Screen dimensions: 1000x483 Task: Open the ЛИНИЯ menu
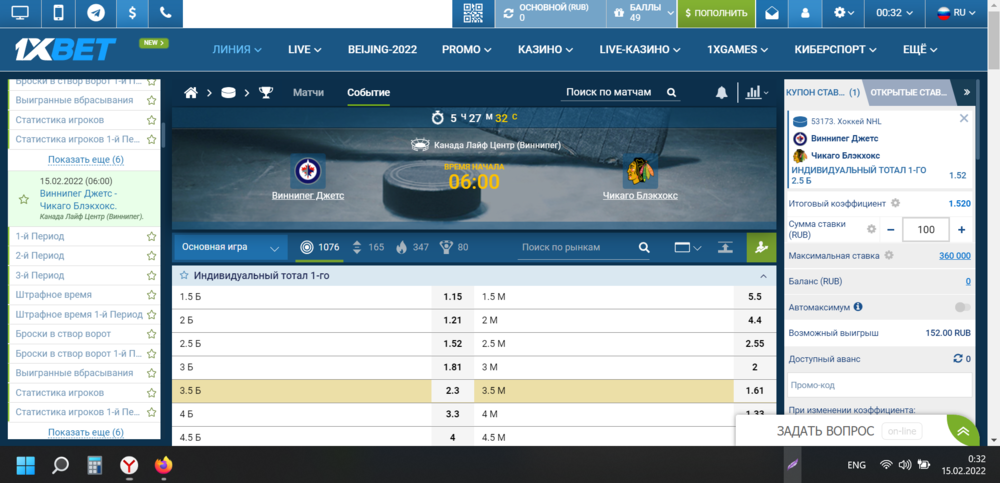pyautogui.click(x=237, y=49)
